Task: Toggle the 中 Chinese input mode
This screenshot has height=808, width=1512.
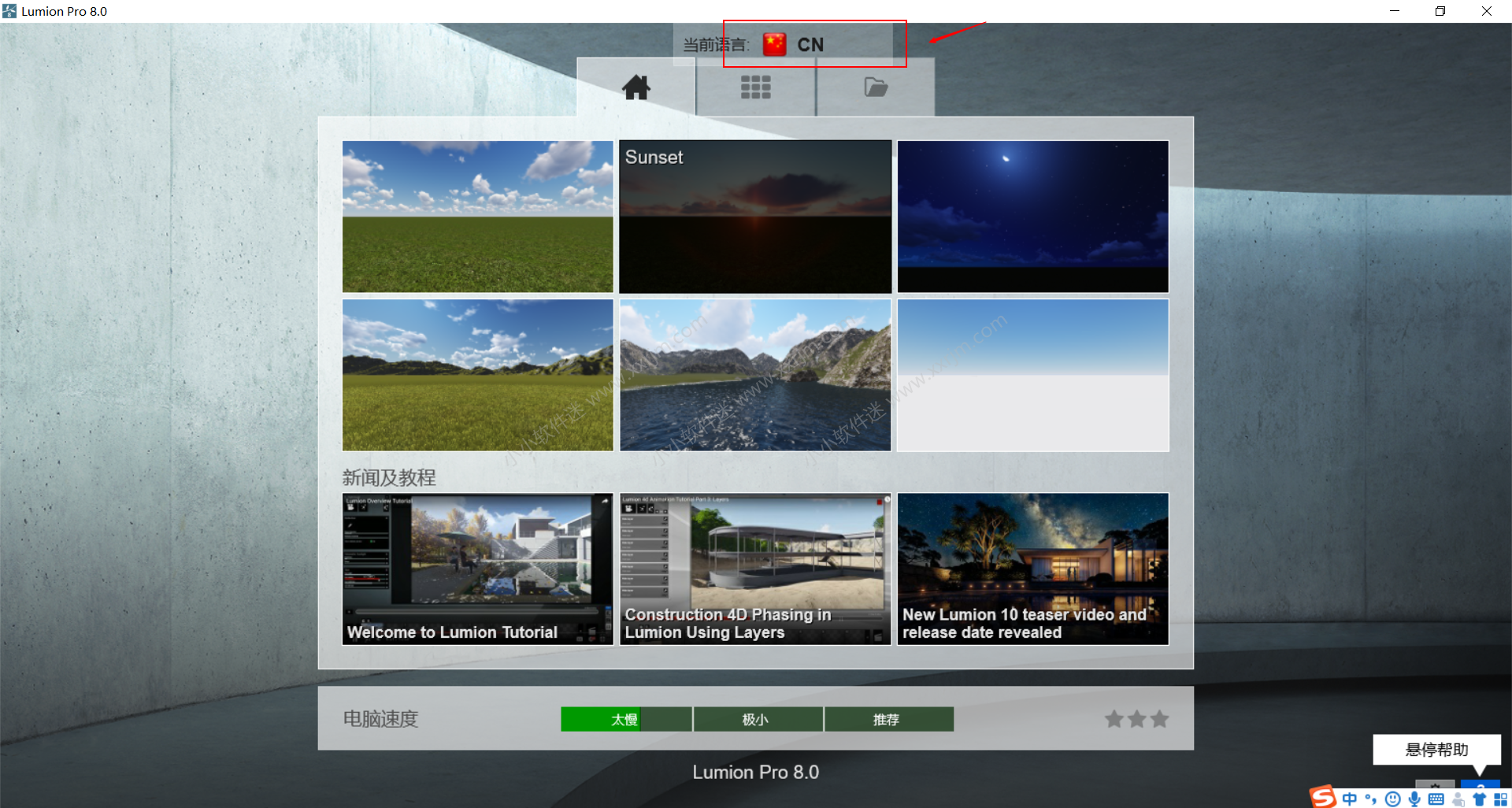Action: pos(1350,799)
